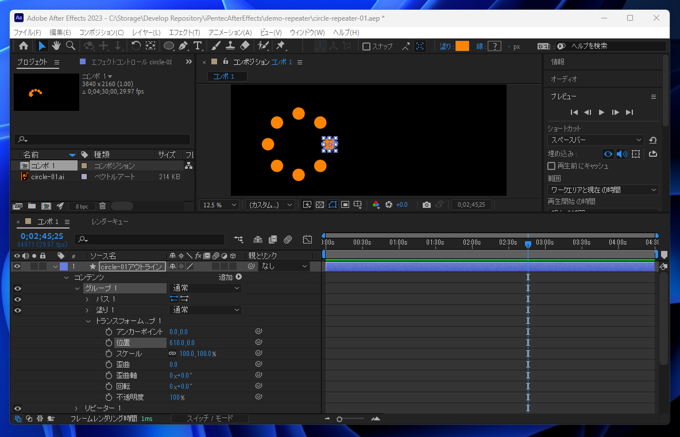Click the スイッチ / モード button
Image resolution: width=680 pixels, height=437 pixels.
210,419
